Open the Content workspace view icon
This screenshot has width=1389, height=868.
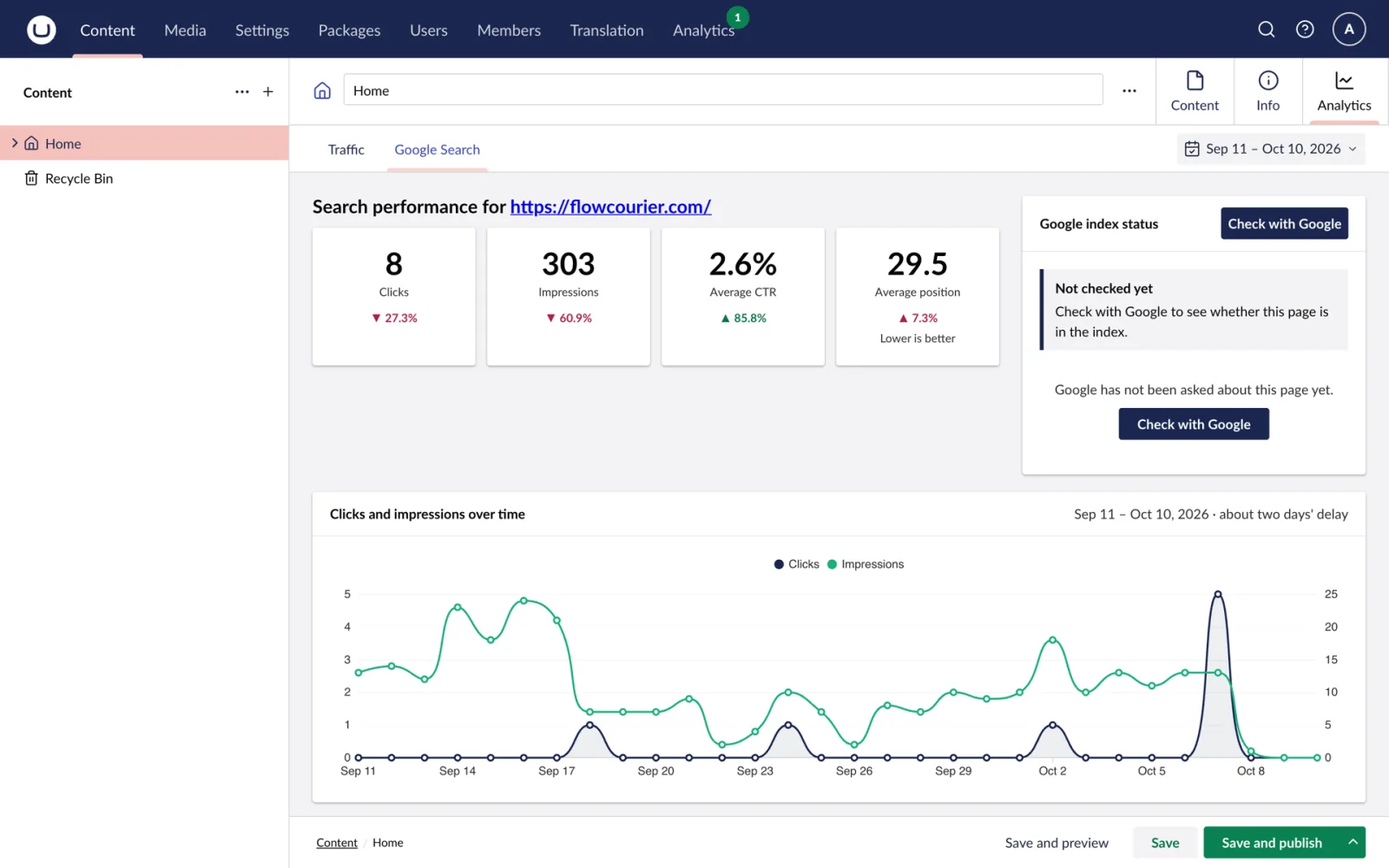coord(1195,91)
